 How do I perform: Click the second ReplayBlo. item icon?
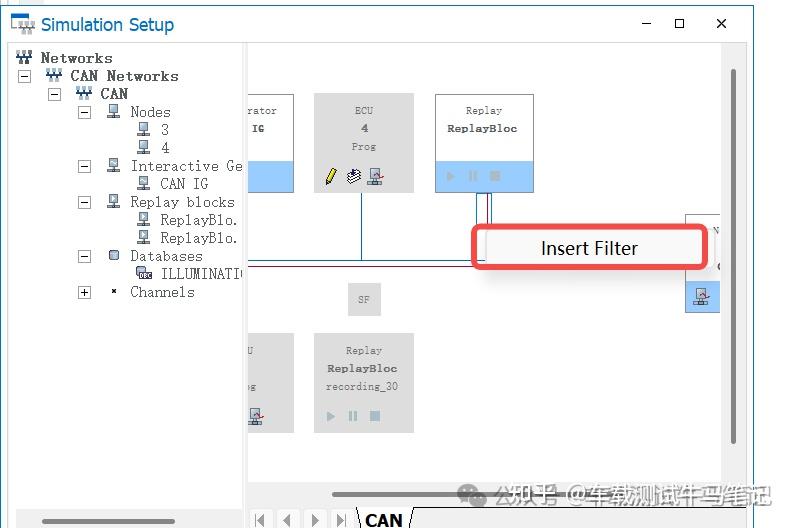pos(143,237)
